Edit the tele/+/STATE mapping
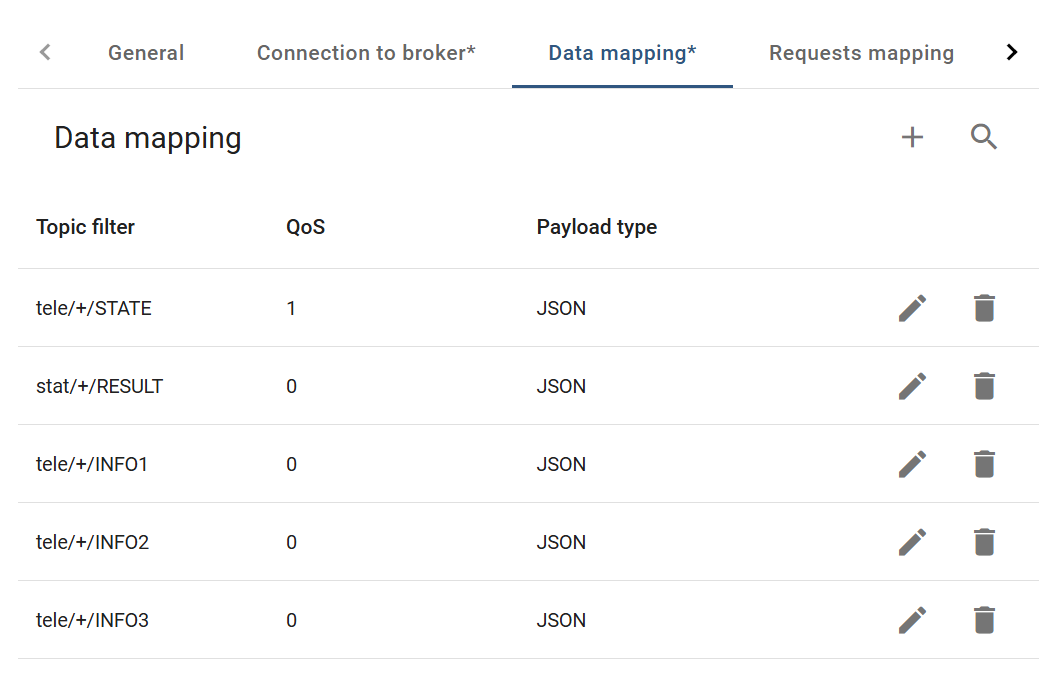Screen dimensions: 1053x688 click(x=912, y=308)
